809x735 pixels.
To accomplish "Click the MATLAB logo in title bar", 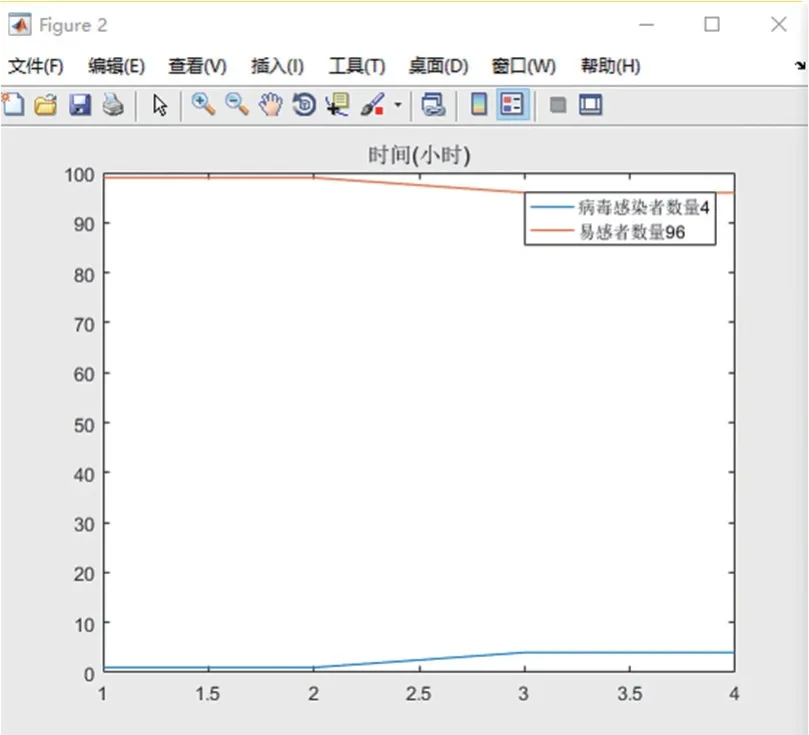I will tap(20, 25).
